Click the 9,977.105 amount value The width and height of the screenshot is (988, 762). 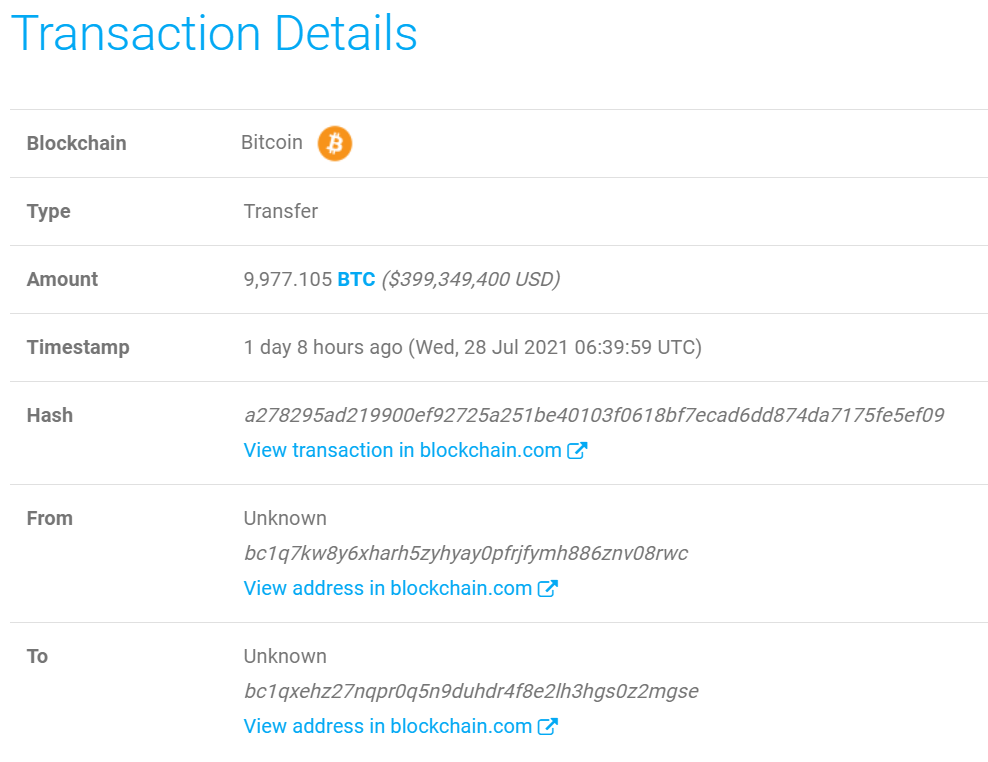click(287, 279)
